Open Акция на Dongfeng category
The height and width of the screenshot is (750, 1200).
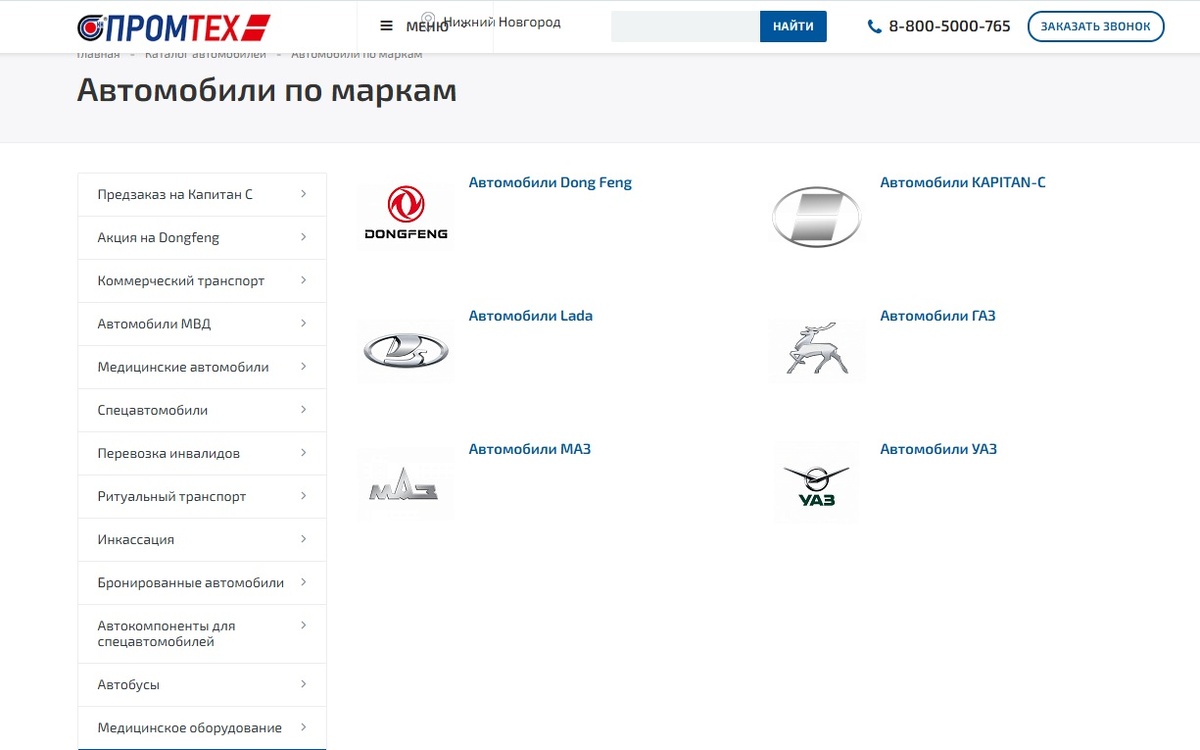click(202, 238)
